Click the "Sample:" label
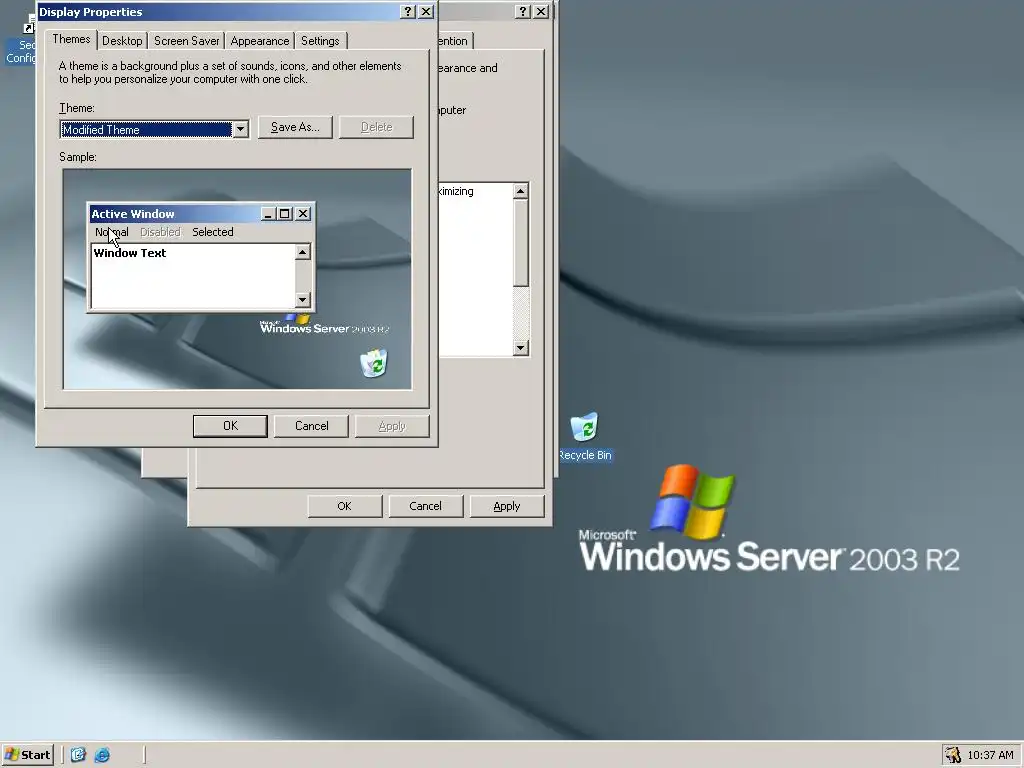The height and width of the screenshot is (768, 1024). pos(78,157)
